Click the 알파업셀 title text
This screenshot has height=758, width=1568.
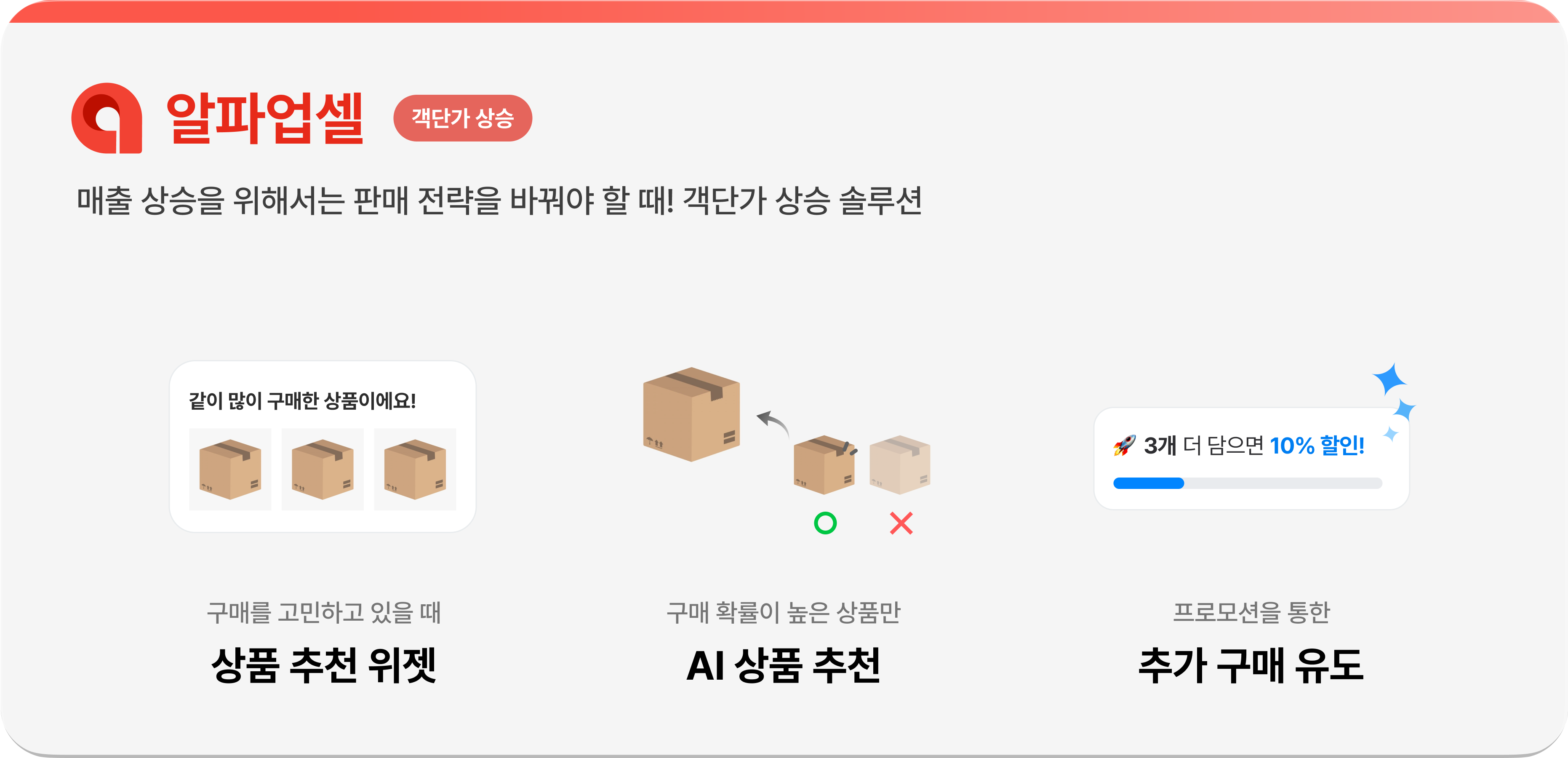tap(265, 118)
